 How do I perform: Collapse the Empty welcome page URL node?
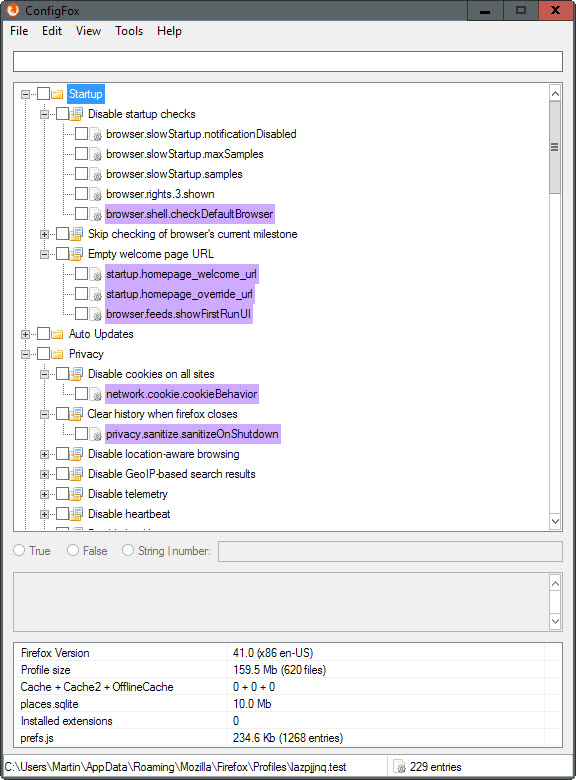44,254
